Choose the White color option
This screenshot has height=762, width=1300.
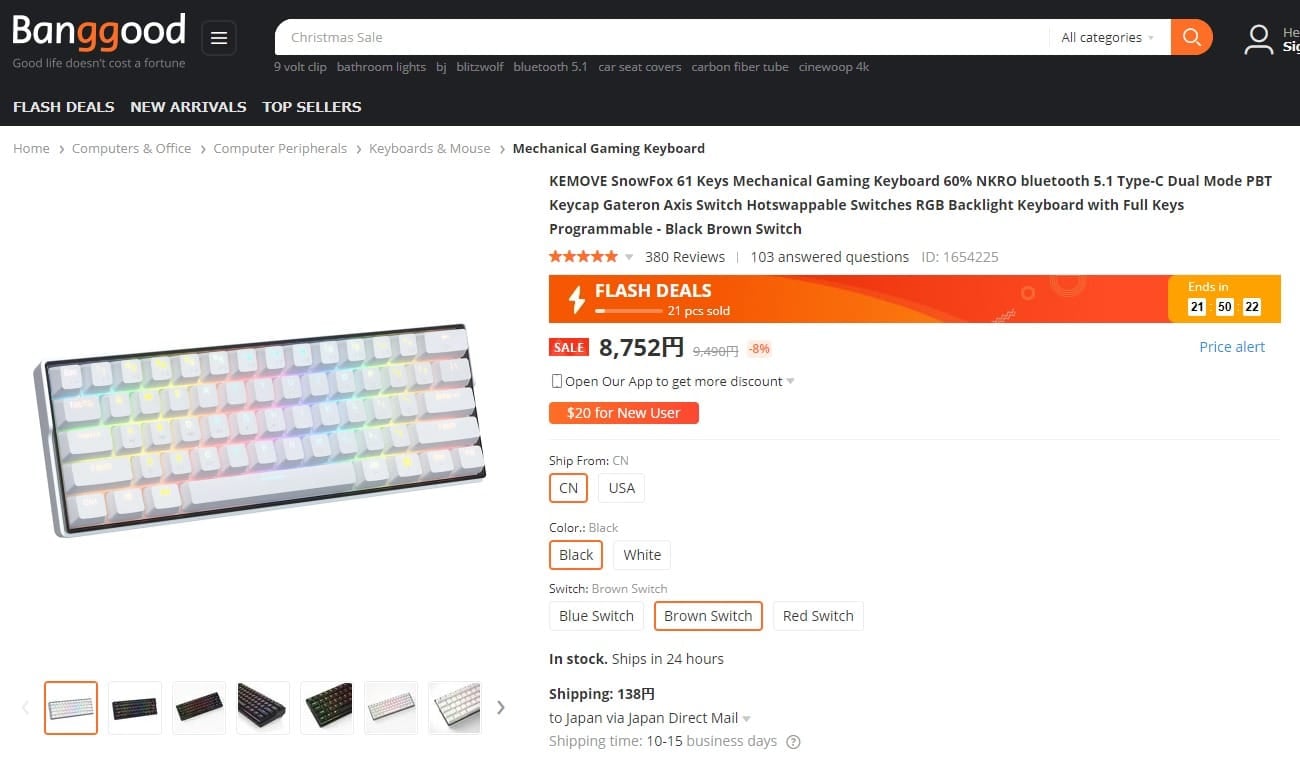point(642,555)
